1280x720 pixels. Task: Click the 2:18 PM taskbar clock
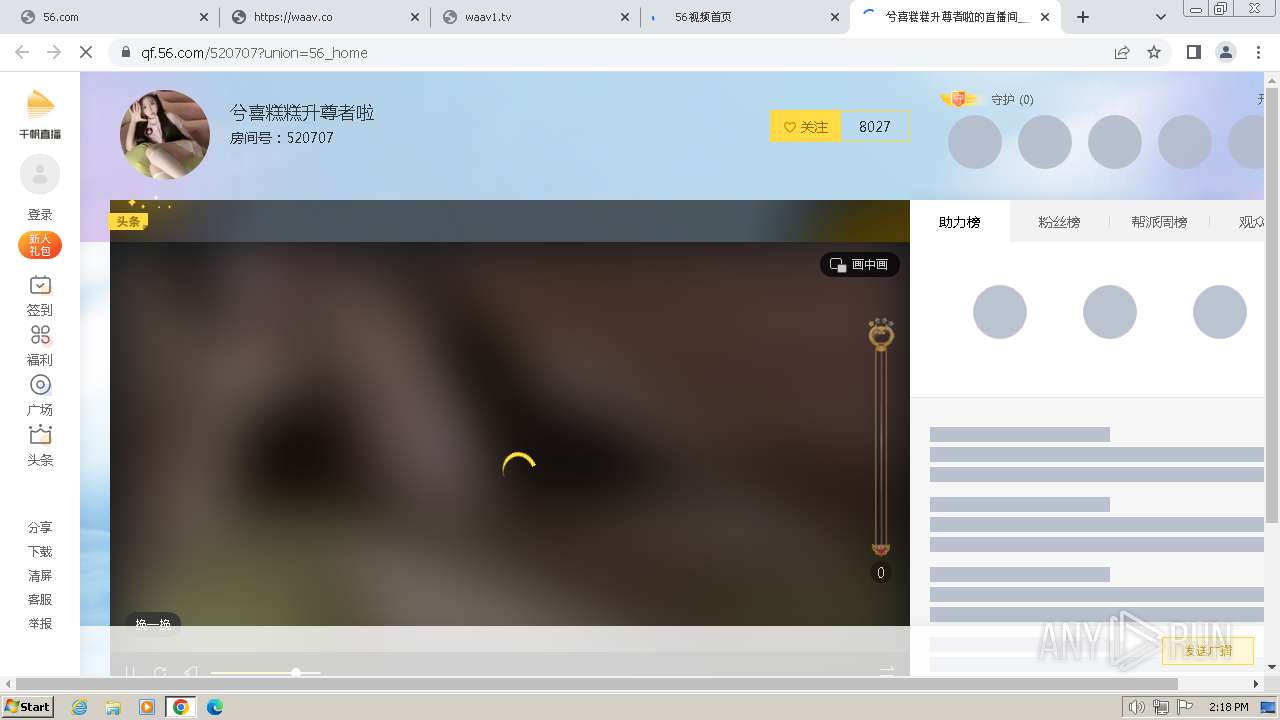[x=1229, y=707]
